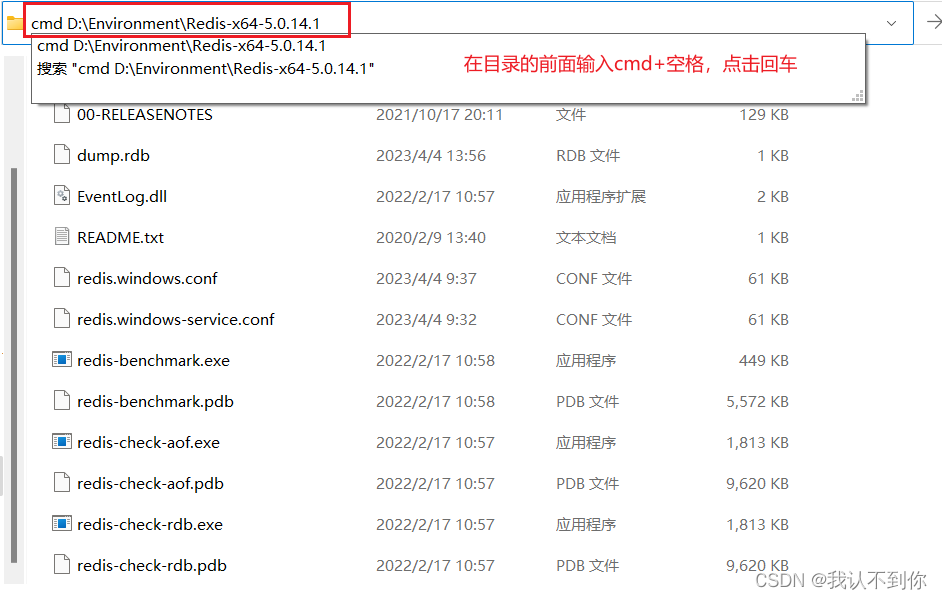Click the date 2020/2/9 13:40
Screen dimensions: 942x600
pos(431,238)
